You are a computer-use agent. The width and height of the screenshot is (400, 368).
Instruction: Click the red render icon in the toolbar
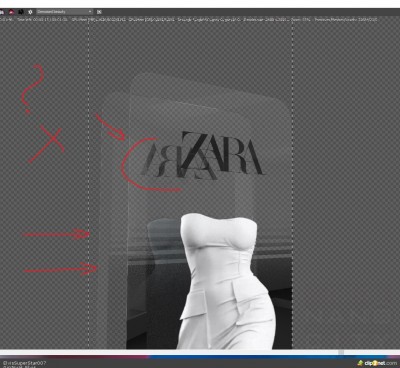coord(11,12)
